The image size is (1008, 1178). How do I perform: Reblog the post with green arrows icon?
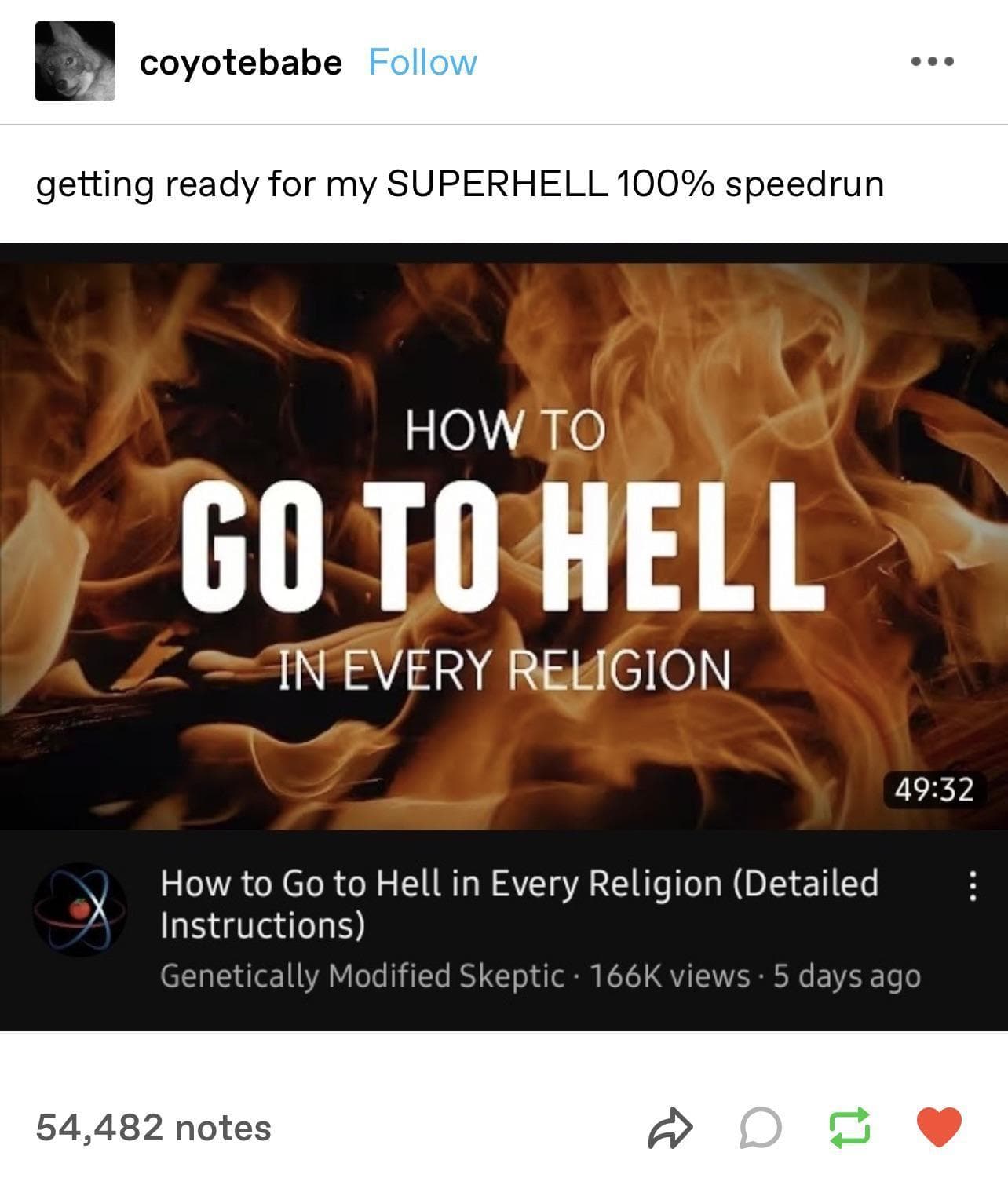[x=850, y=1129]
